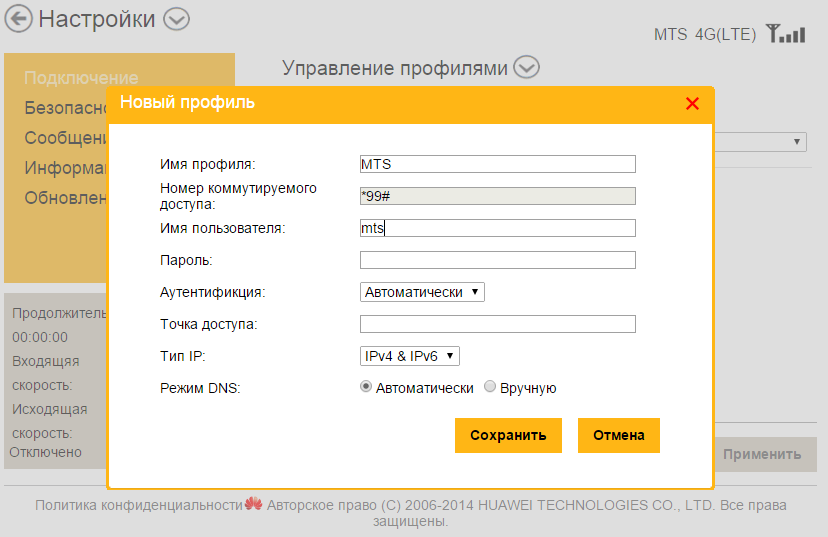Open the Подключение menu item in sidebar
The image size is (828, 537).
click(x=81, y=78)
